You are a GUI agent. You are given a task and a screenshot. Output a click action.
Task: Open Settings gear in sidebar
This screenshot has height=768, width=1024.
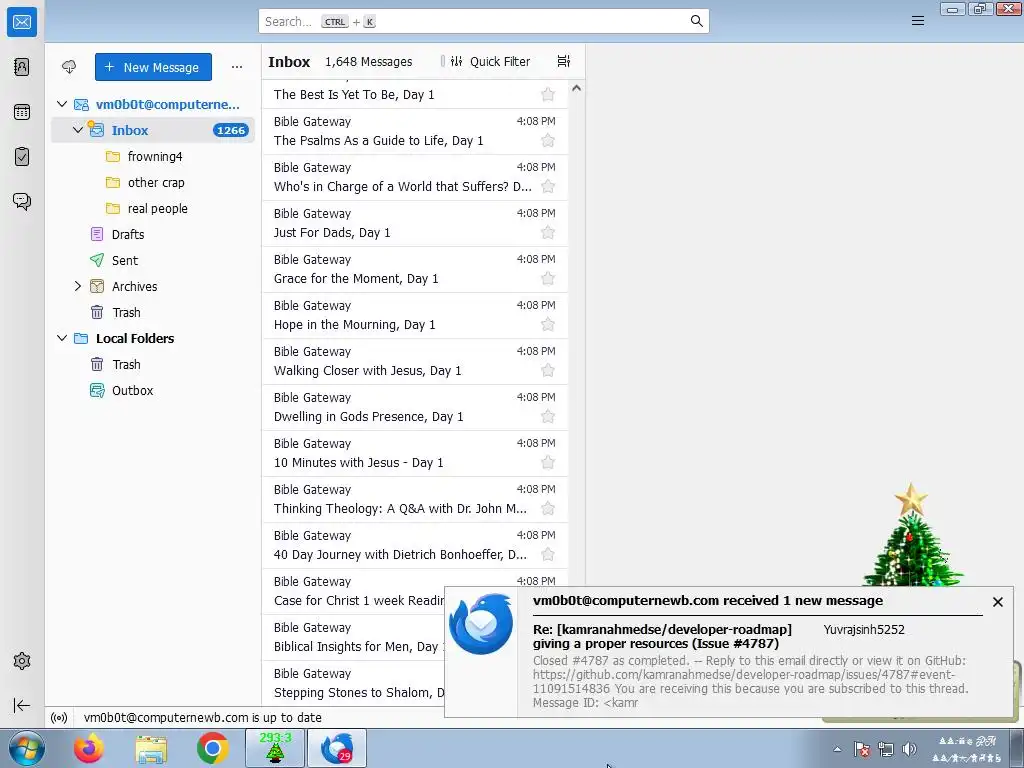coord(22,661)
